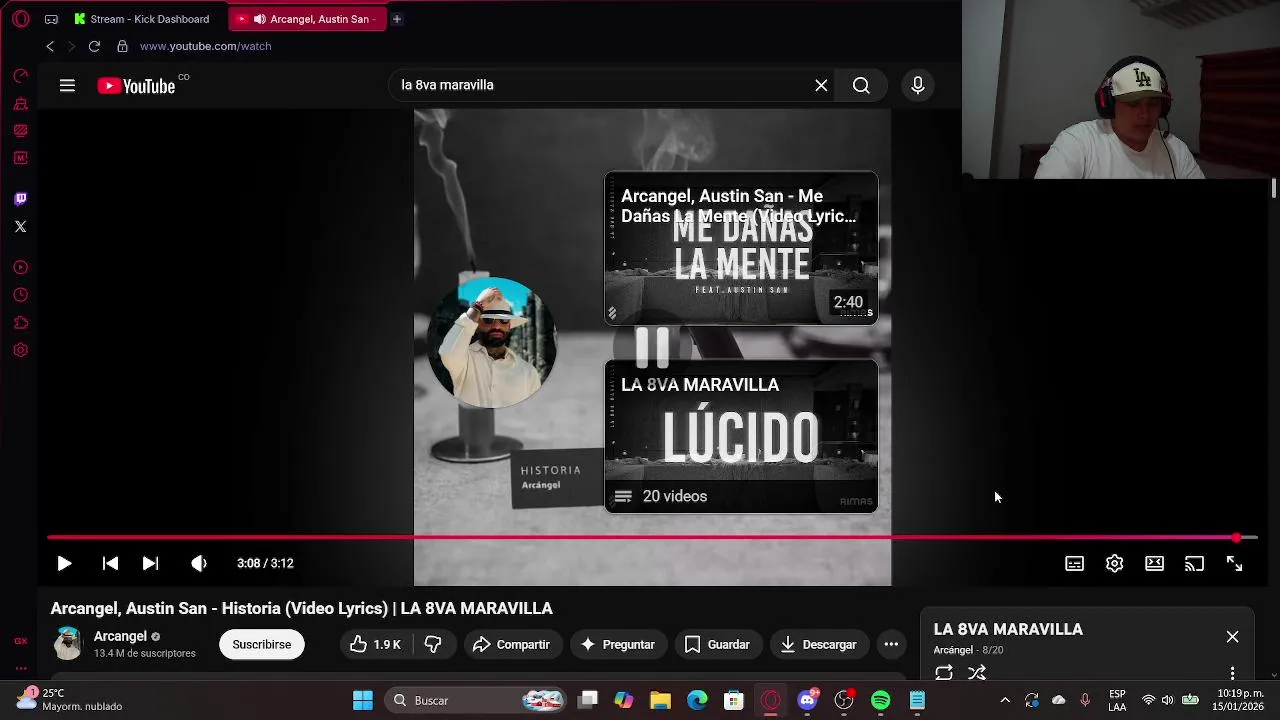This screenshot has height=720, width=1280.
Task: Open the LA 8VA MARAVILLA playlist card
Action: click(741, 436)
